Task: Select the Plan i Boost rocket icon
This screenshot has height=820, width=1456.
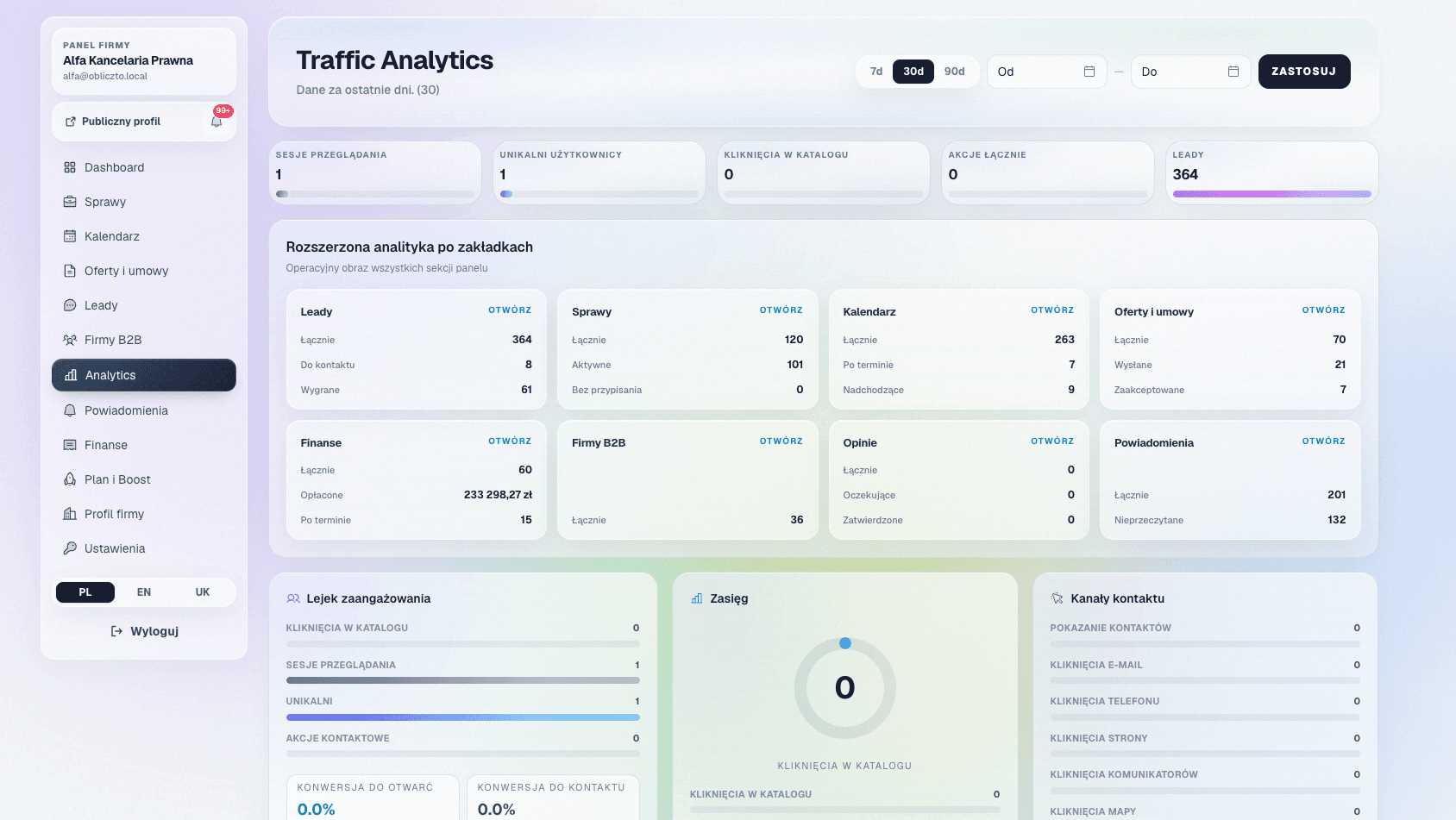Action: pyautogui.click(x=70, y=479)
